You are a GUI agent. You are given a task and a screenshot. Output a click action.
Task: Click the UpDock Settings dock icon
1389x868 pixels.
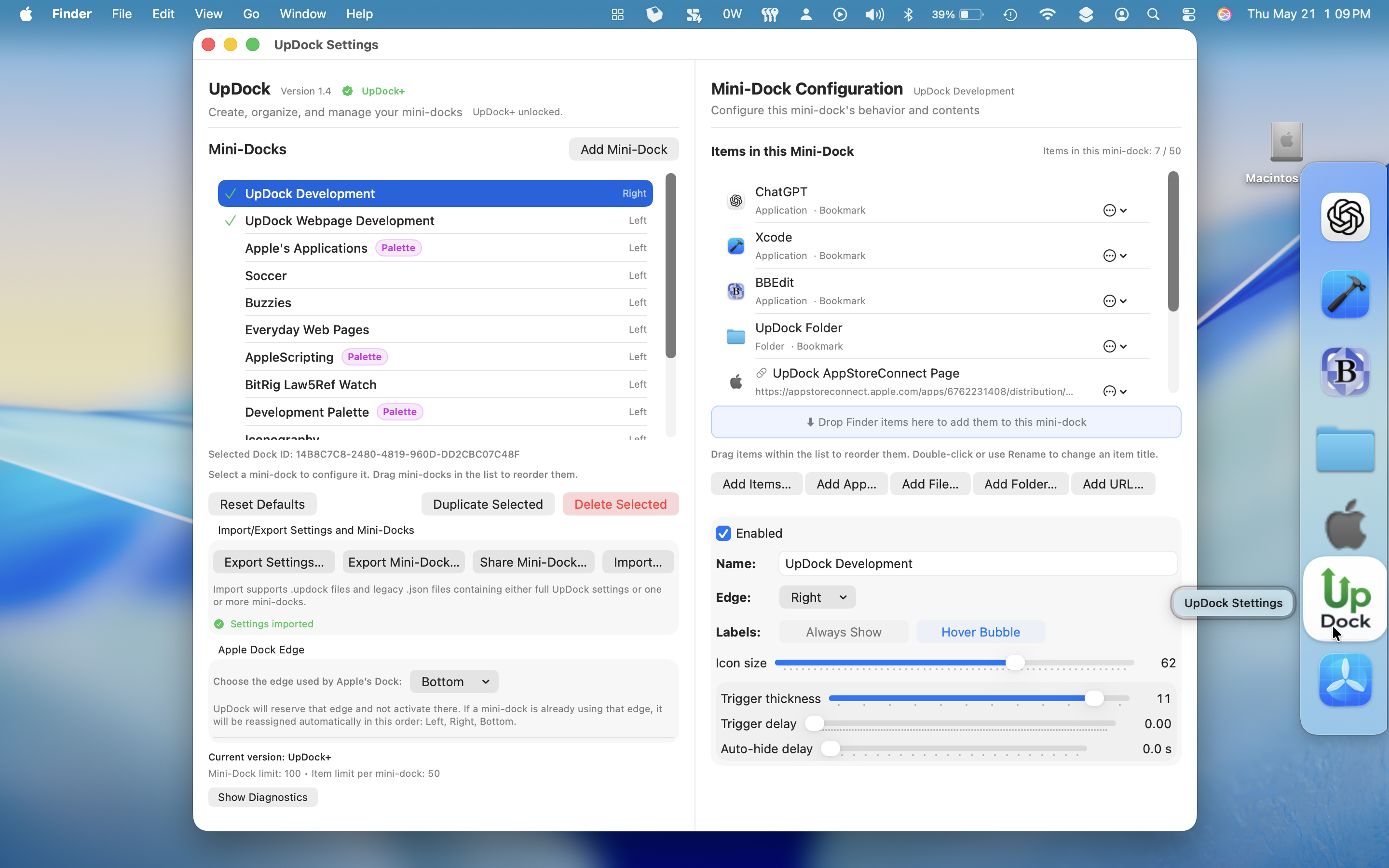point(1345,599)
